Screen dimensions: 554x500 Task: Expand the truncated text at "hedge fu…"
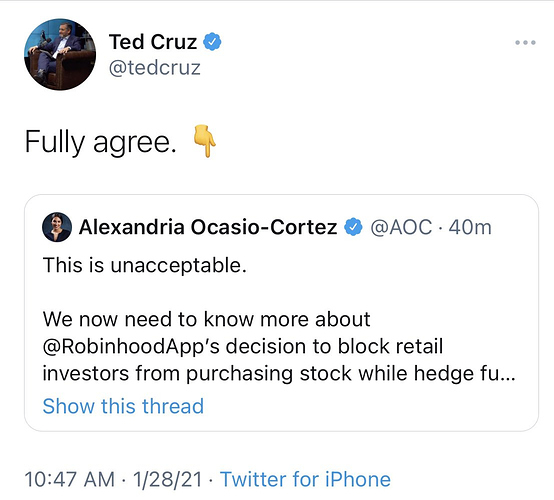tap(465, 374)
